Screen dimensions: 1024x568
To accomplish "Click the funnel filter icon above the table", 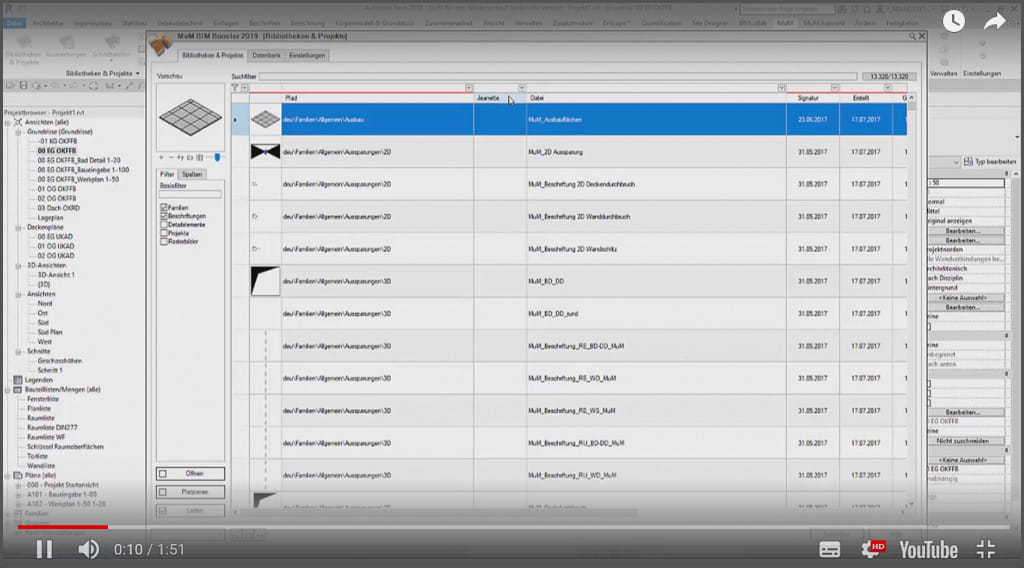I will 234,88.
